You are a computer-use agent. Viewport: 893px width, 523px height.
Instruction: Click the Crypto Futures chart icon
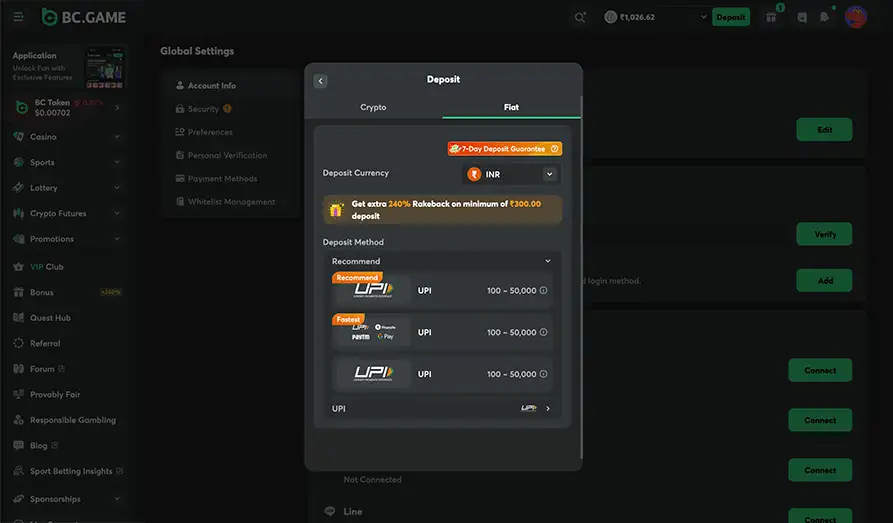tap(19, 213)
